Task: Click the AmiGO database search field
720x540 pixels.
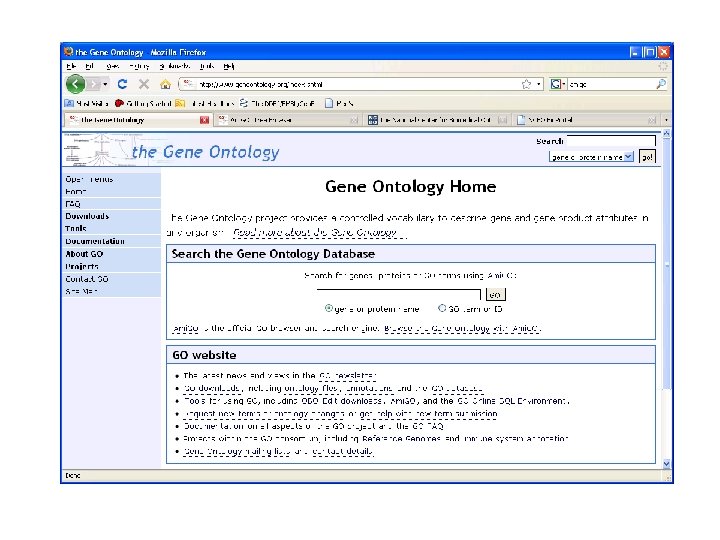Action: [x=399, y=294]
